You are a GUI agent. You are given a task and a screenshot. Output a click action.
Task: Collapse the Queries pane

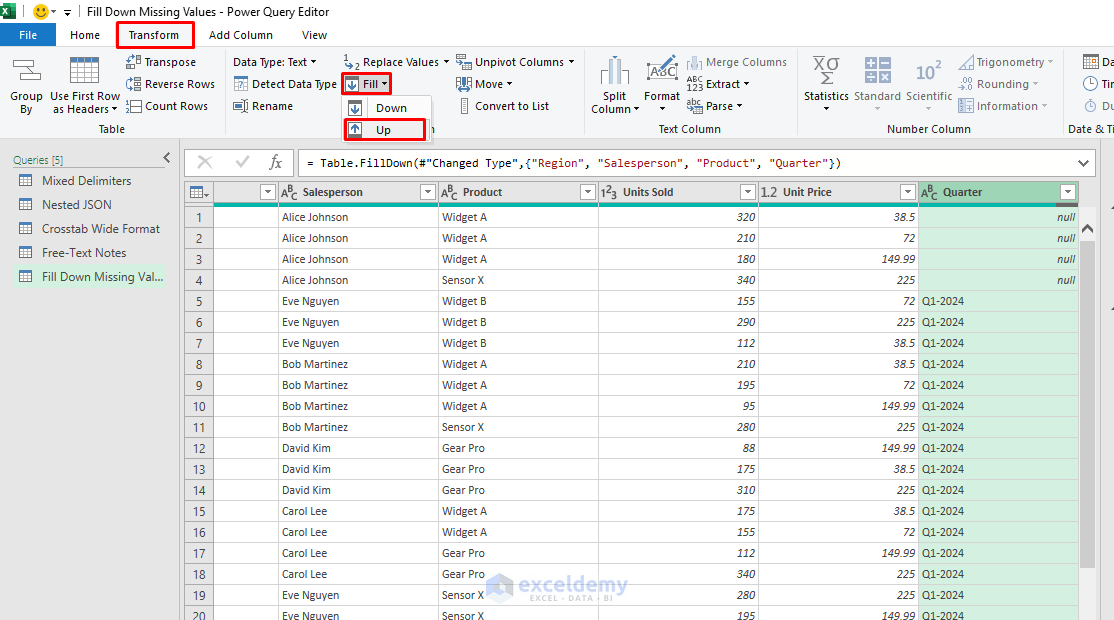point(167,158)
